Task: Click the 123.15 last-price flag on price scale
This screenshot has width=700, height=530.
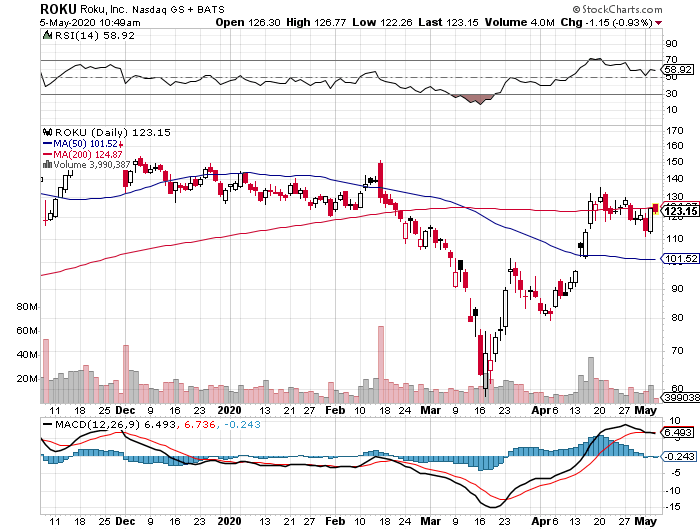Action: point(680,211)
